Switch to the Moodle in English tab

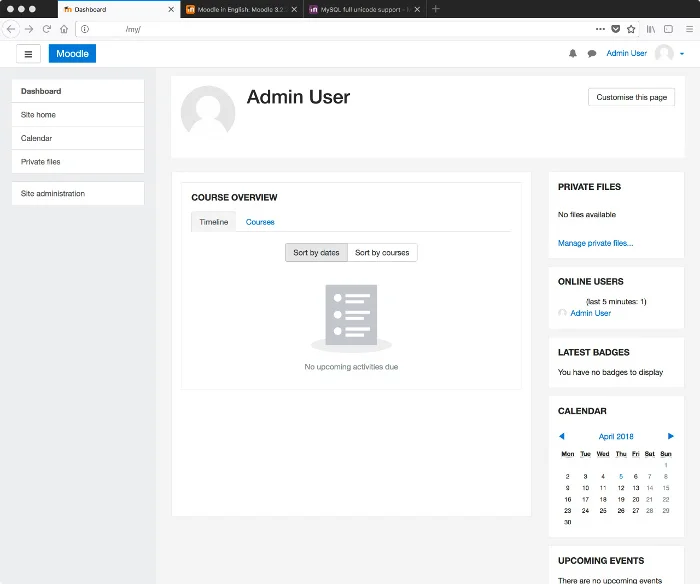(242, 9)
